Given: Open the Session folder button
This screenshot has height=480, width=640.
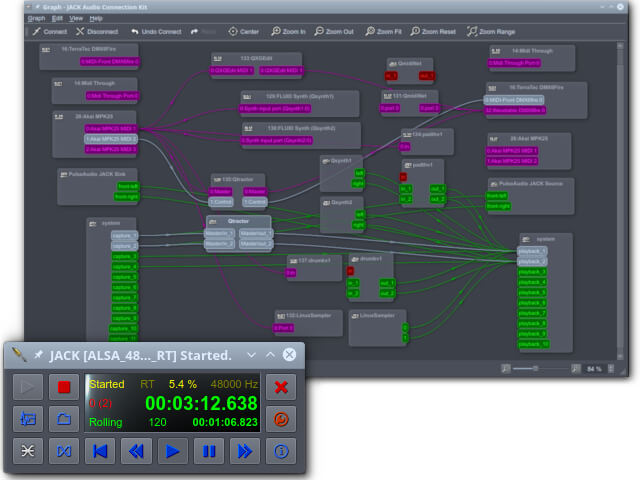Looking at the screenshot, I should click(x=63, y=418).
